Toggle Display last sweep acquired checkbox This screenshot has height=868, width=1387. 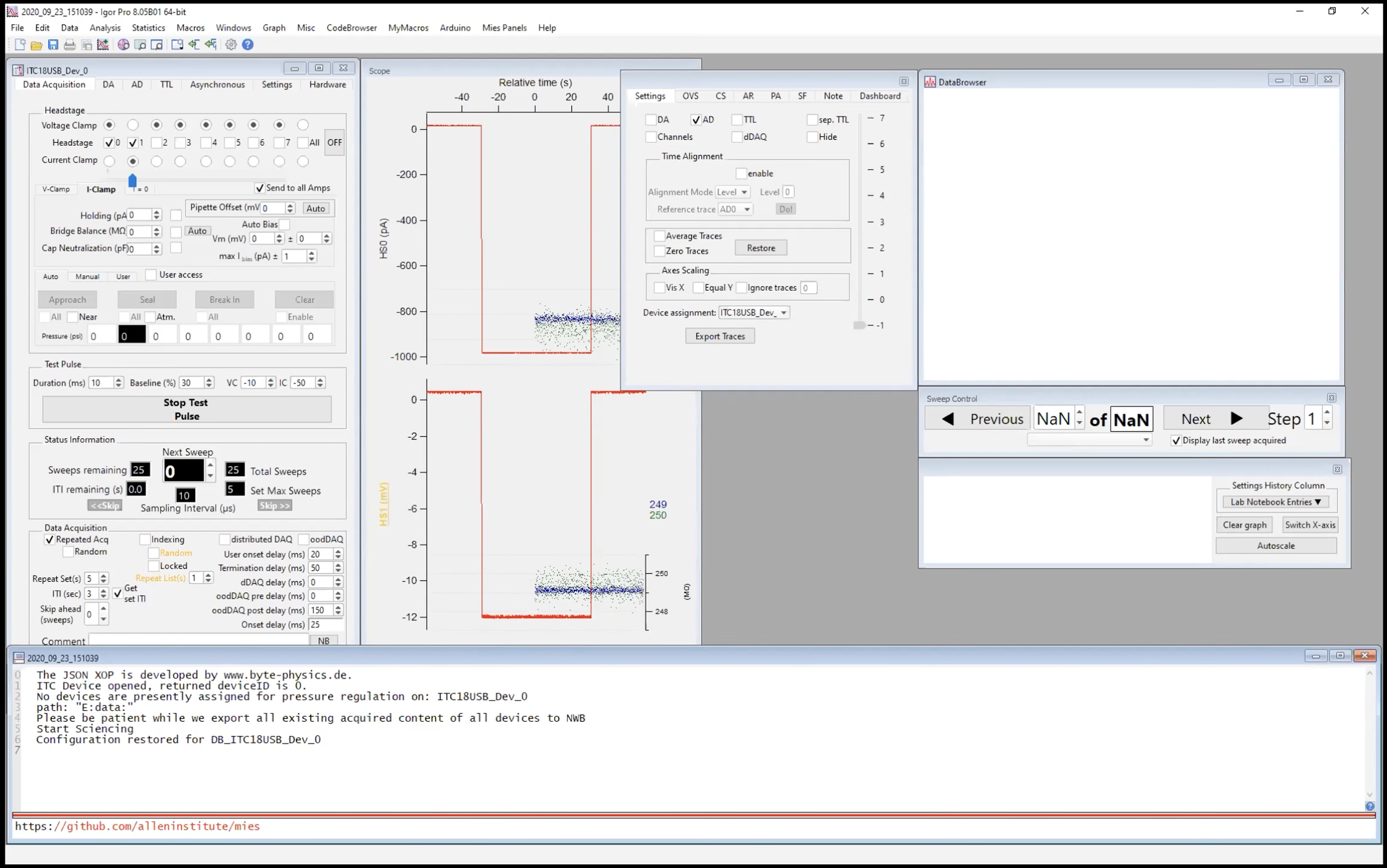pyautogui.click(x=1176, y=441)
